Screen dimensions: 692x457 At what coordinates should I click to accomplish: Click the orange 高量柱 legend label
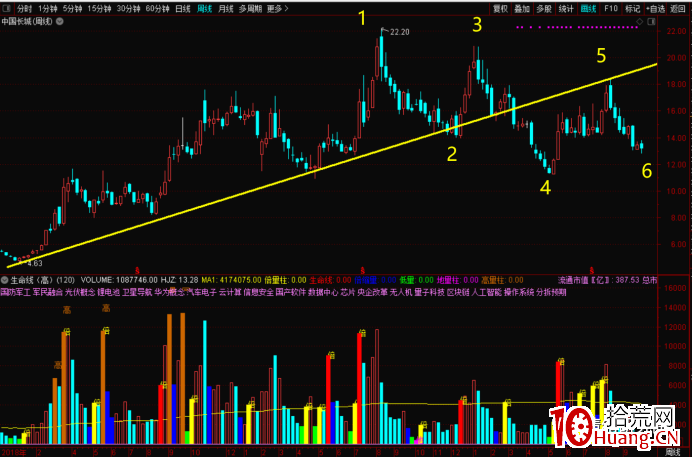click(493, 280)
